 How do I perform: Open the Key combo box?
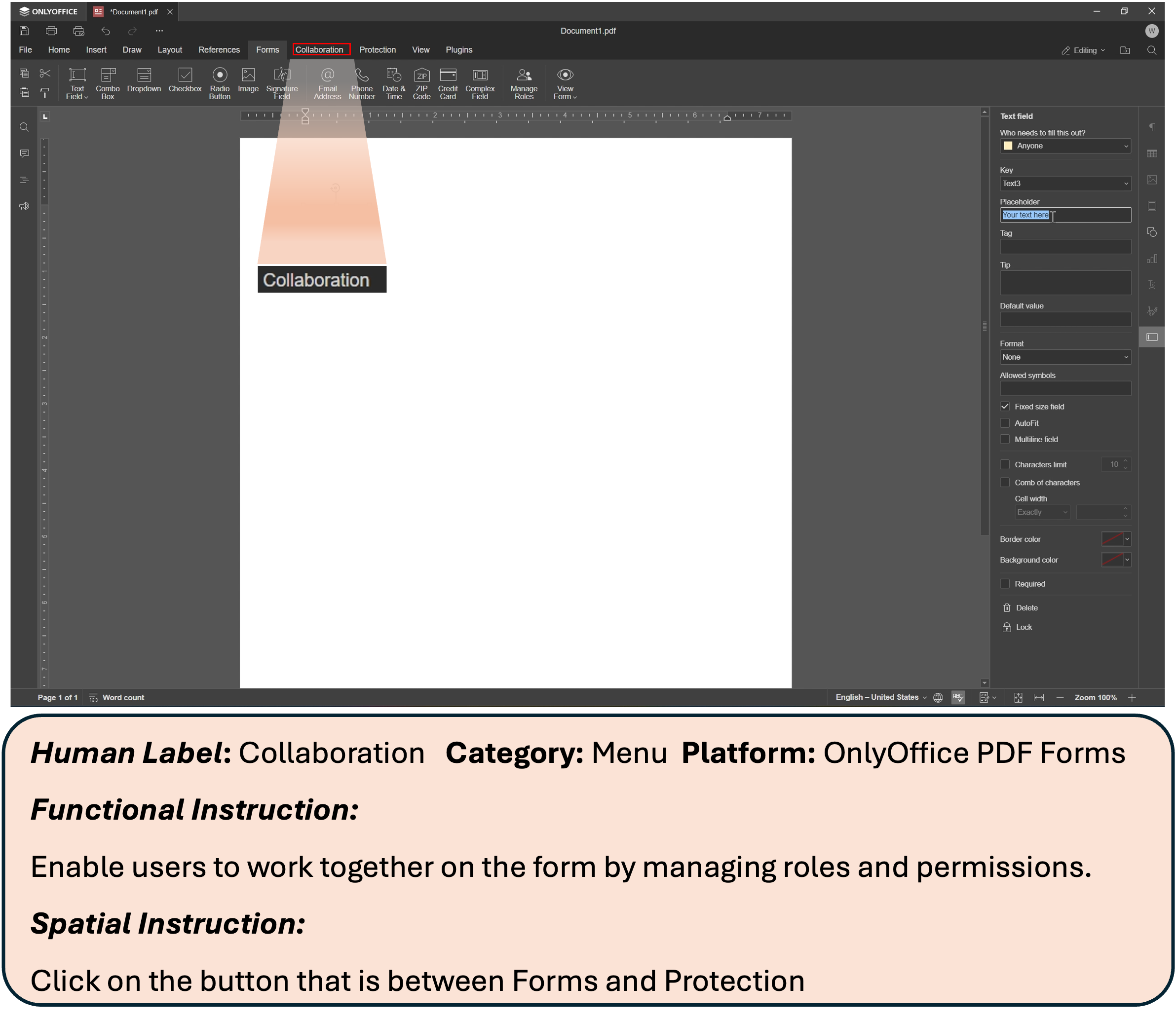point(1064,183)
